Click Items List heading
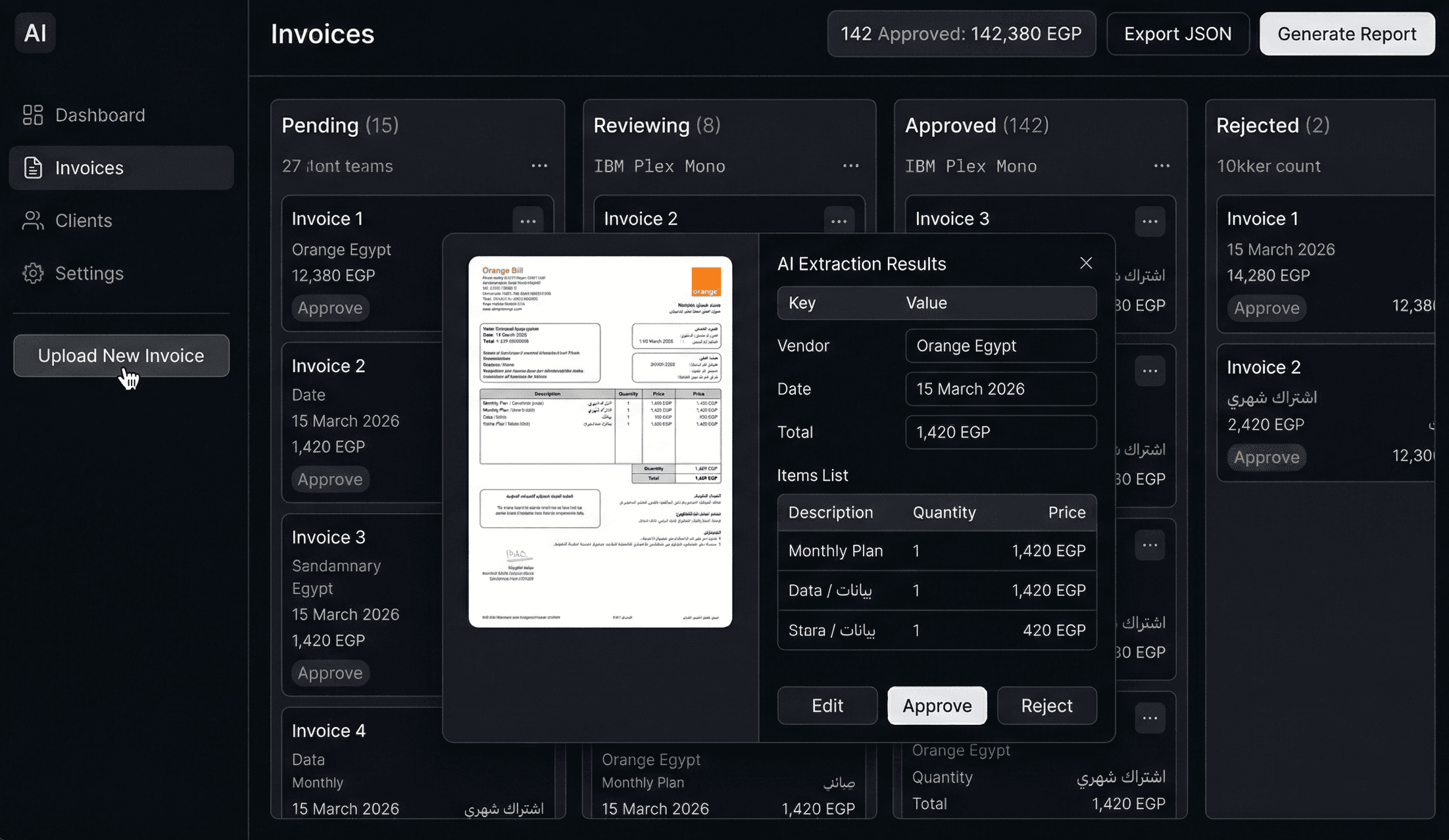This screenshot has height=840, width=1449. click(x=812, y=476)
